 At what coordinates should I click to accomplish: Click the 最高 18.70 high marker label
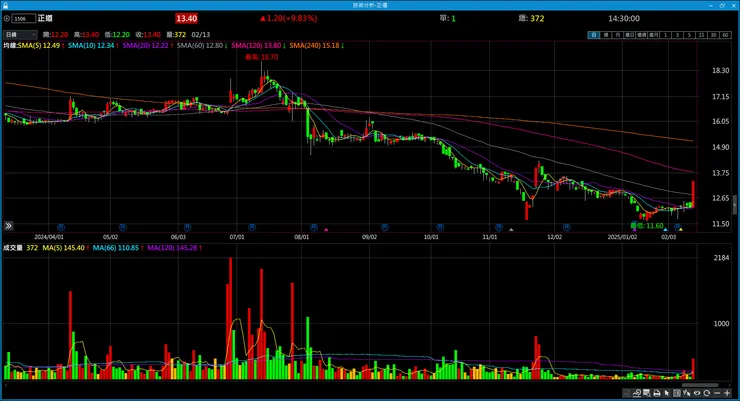261,57
